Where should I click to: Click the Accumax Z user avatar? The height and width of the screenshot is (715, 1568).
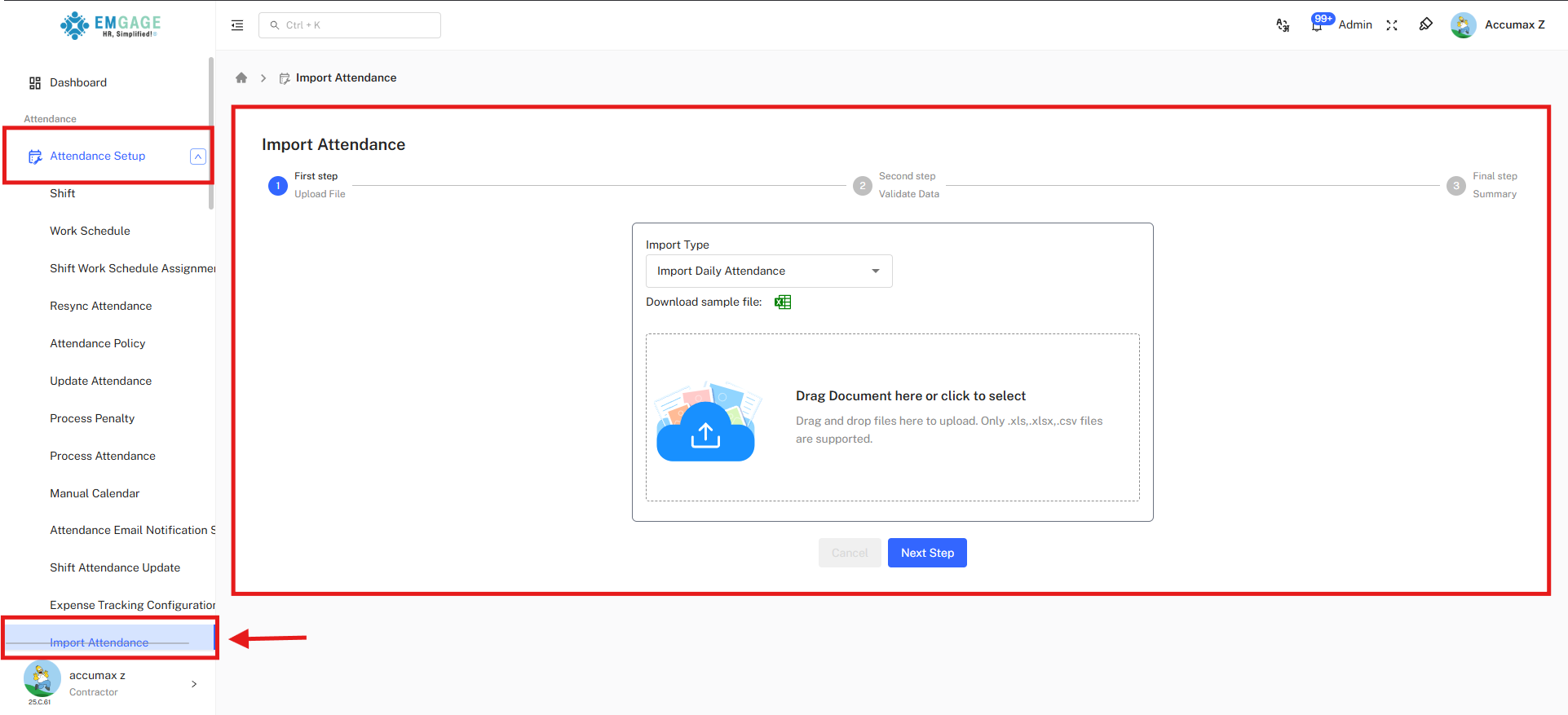tap(1463, 25)
